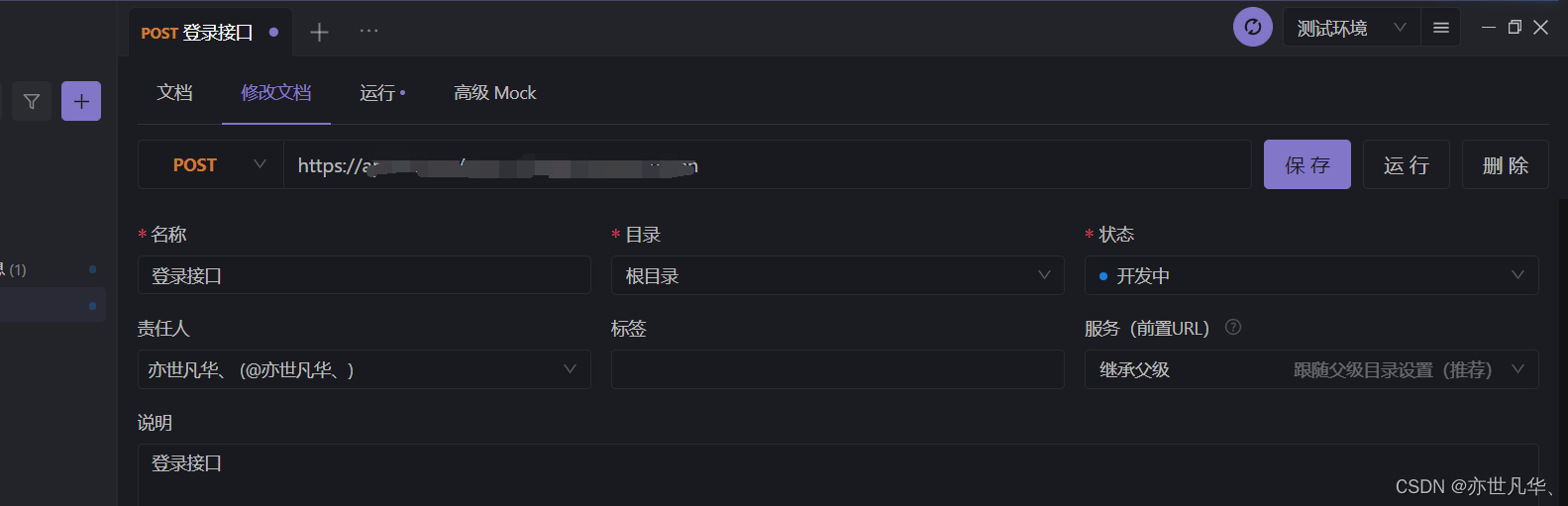Open the tab overflow ellipsis menu
The height and width of the screenshot is (506, 1568).
(x=368, y=31)
